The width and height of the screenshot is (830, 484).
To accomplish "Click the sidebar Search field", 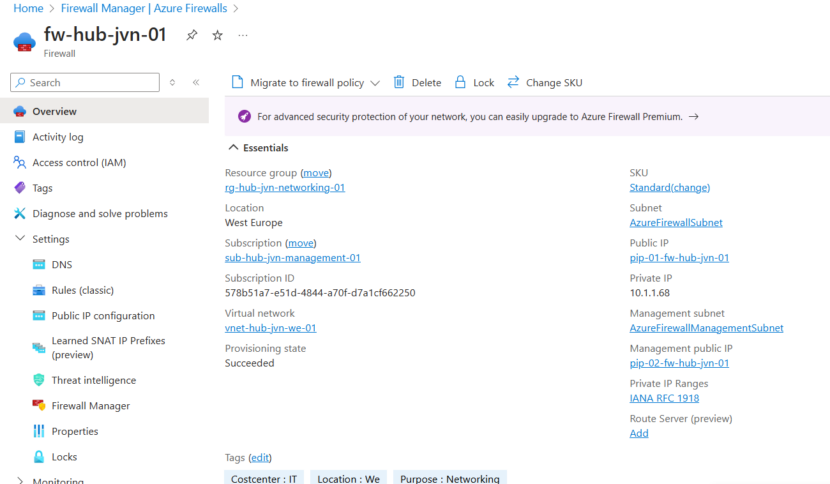I will pyautogui.click(x=85, y=83).
